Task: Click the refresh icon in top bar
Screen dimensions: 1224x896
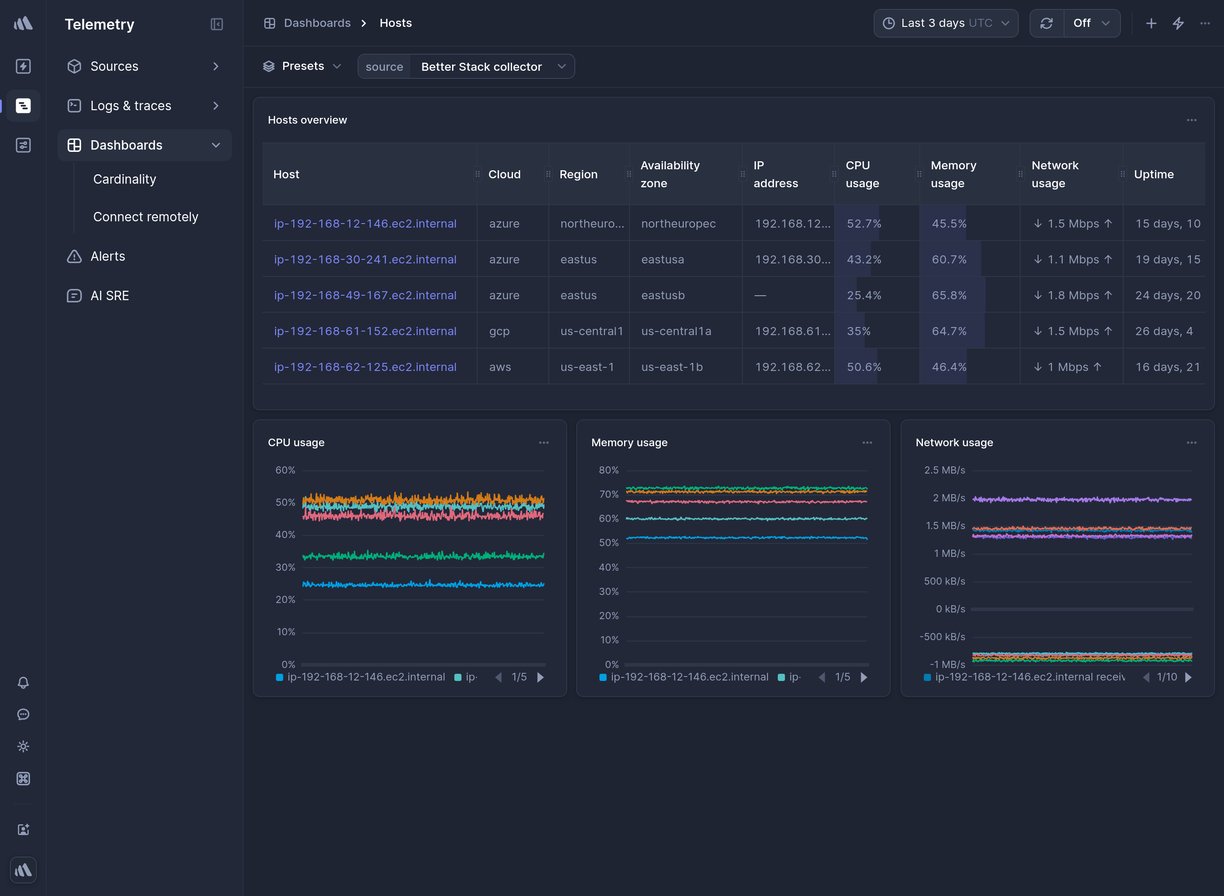Action: click(x=1046, y=23)
